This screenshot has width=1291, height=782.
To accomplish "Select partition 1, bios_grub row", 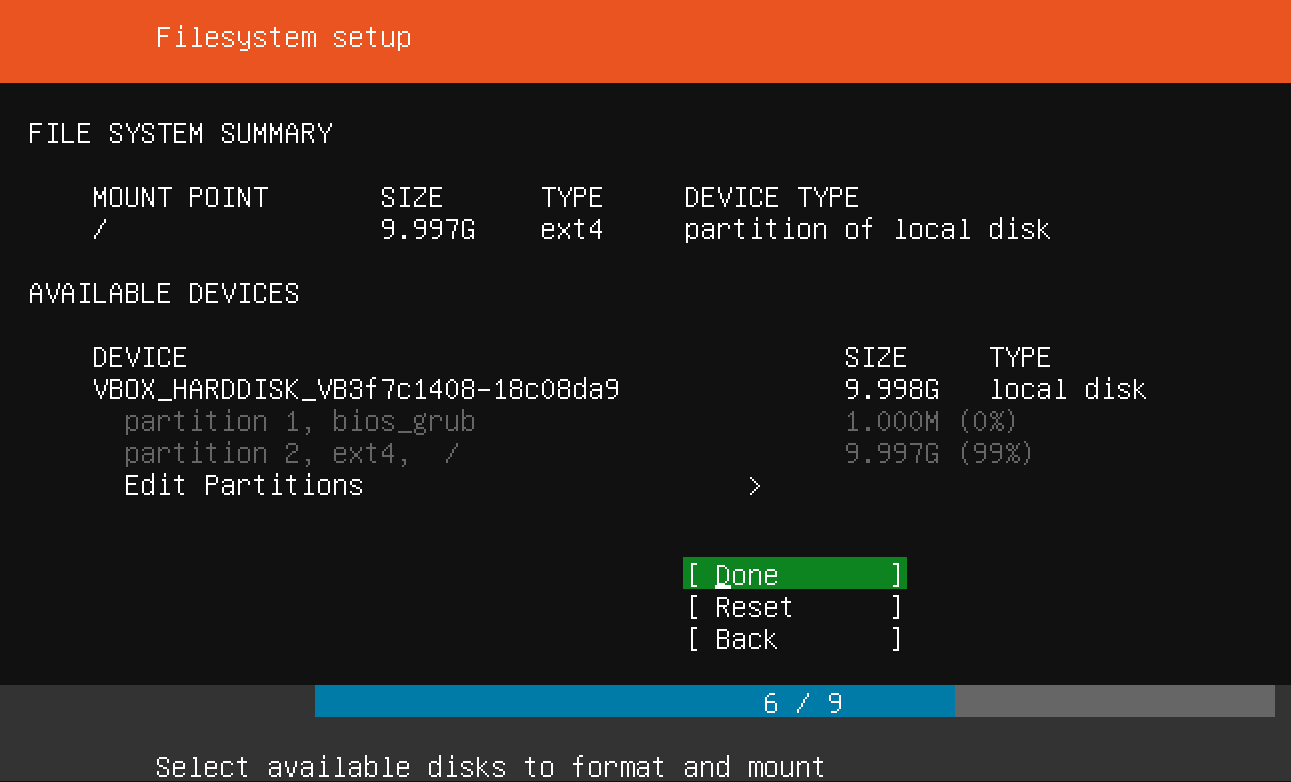I will coord(299,421).
